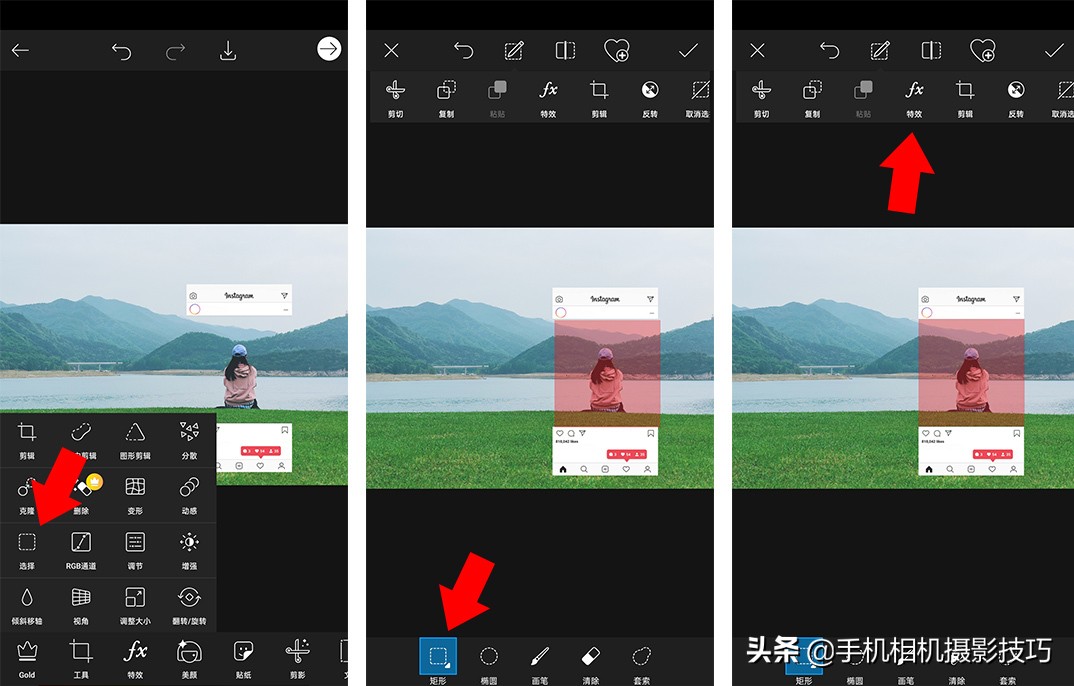Tap heart-plus save sticker icon, middle screen
The height and width of the screenshot is (686, 1074).
pyautogui.click(x=616, y=51)
